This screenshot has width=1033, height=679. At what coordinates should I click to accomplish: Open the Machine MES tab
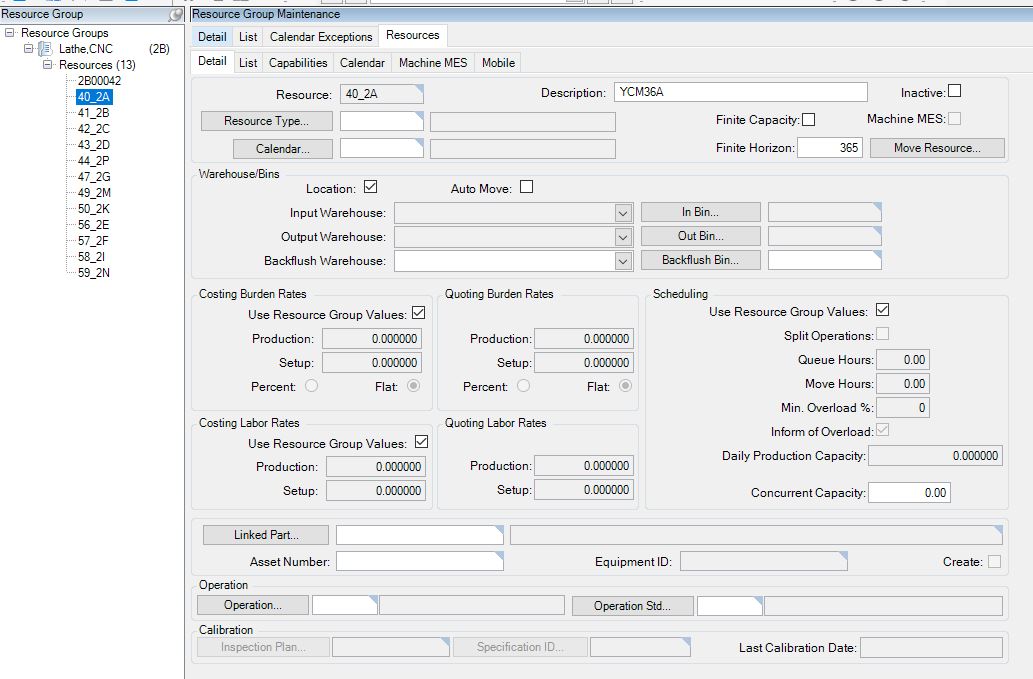[x=433, y=63]
